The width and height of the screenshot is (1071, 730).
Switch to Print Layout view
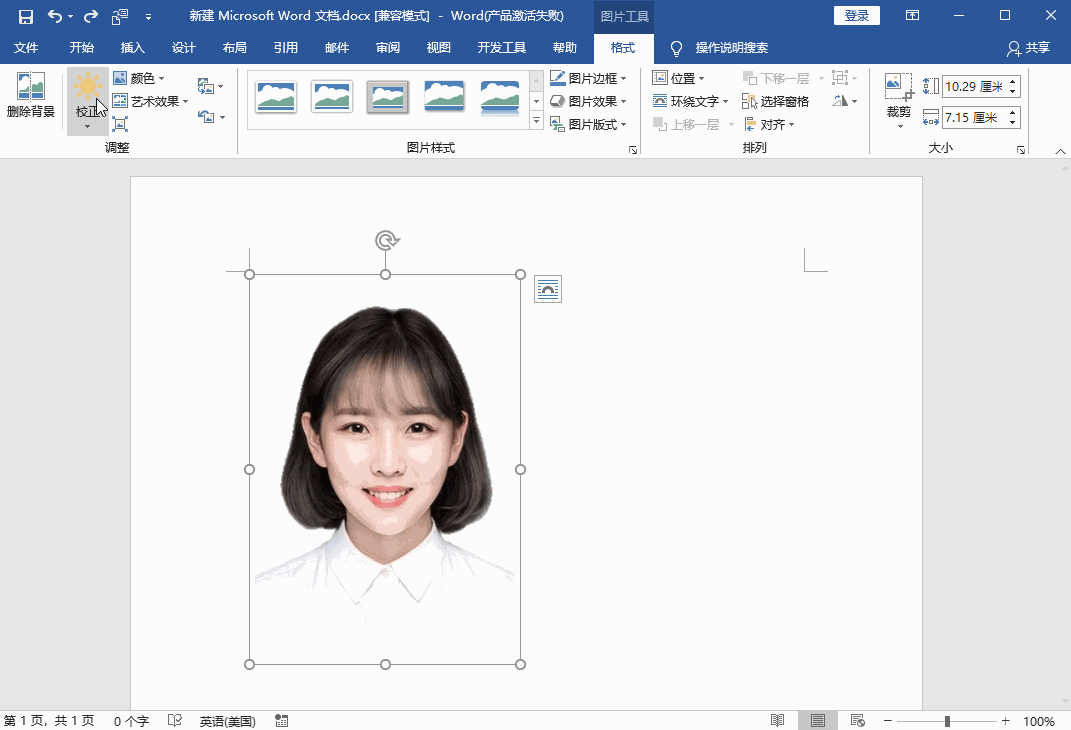tap(818, 720)
